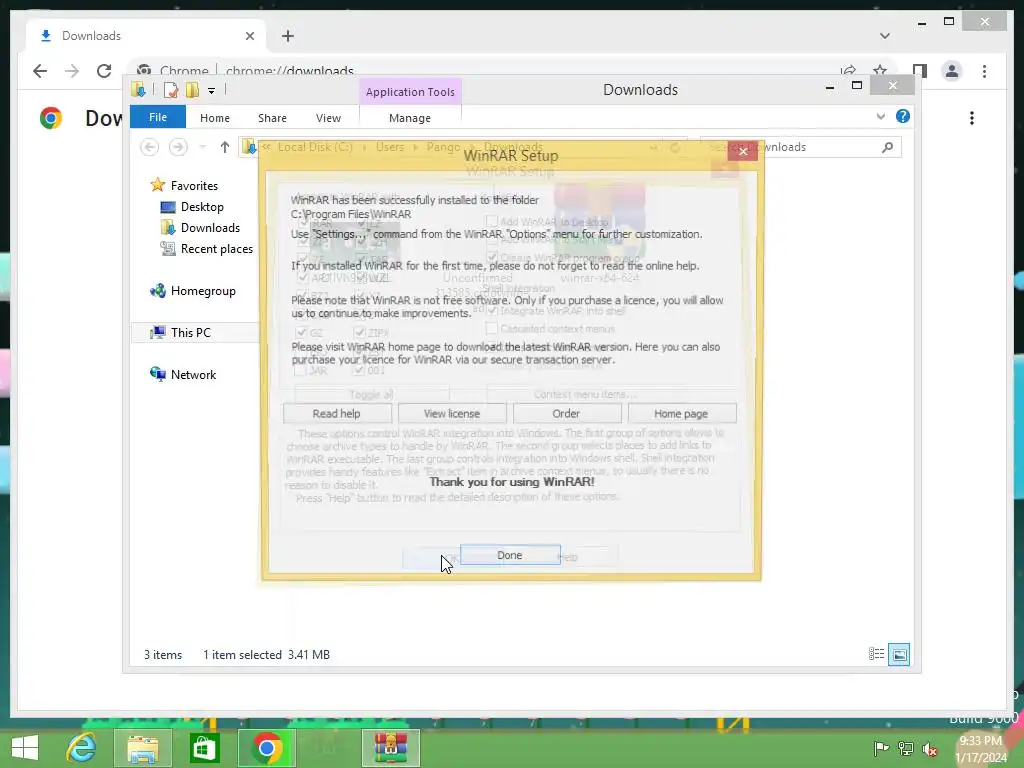Open File menu in Explorer ribbon

(x=158, y=117)
